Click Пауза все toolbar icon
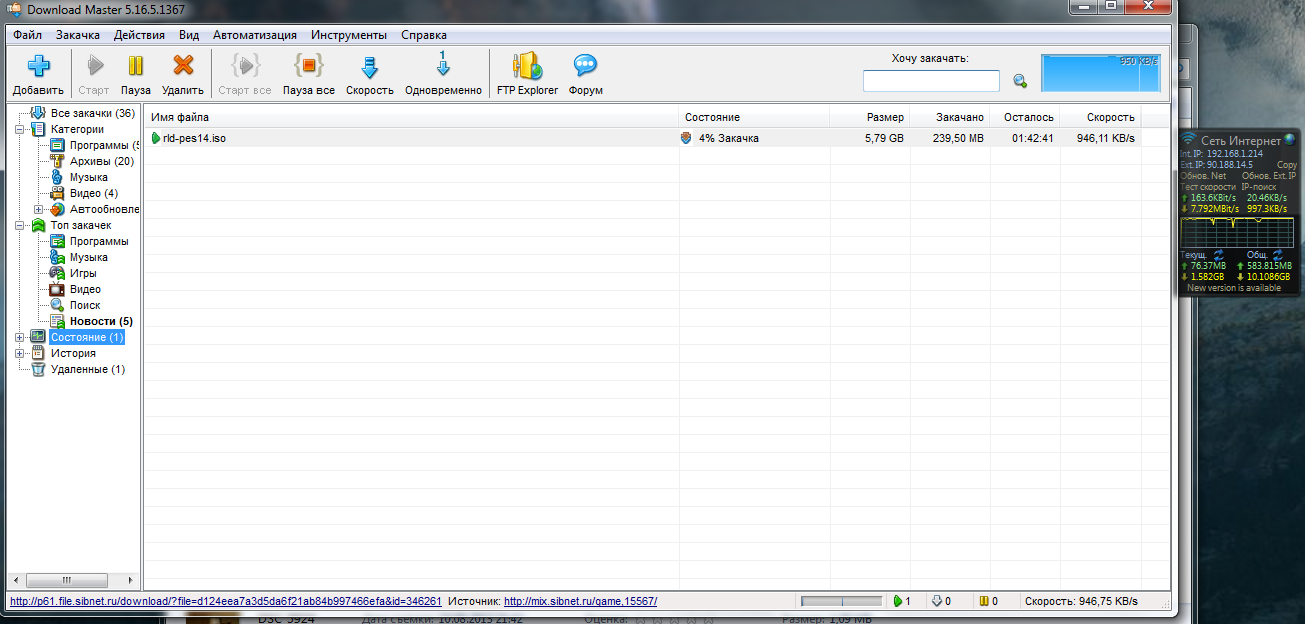Viewport: 1305px width, 624px height. (x=308, y=67)
